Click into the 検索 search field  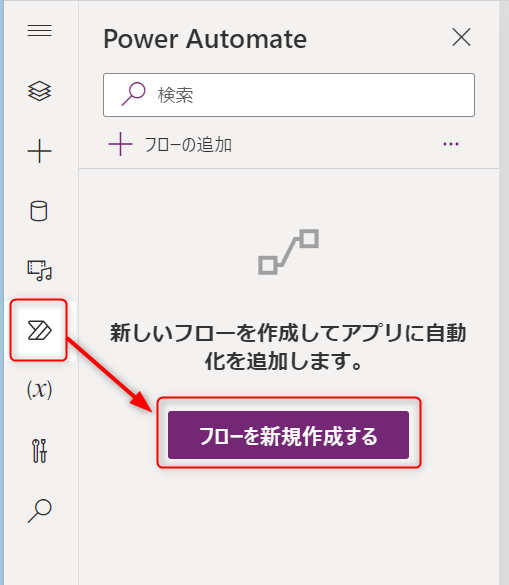pyautogui.click(x=289, y=95)
